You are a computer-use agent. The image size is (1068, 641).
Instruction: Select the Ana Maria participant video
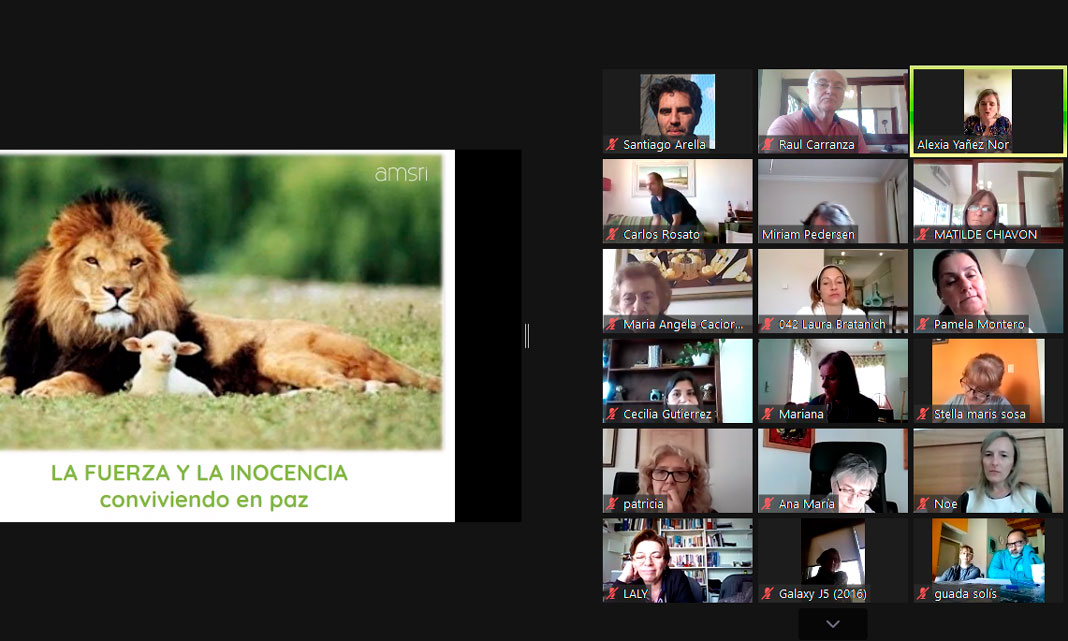pyautogui.click(x=832, y=468)
